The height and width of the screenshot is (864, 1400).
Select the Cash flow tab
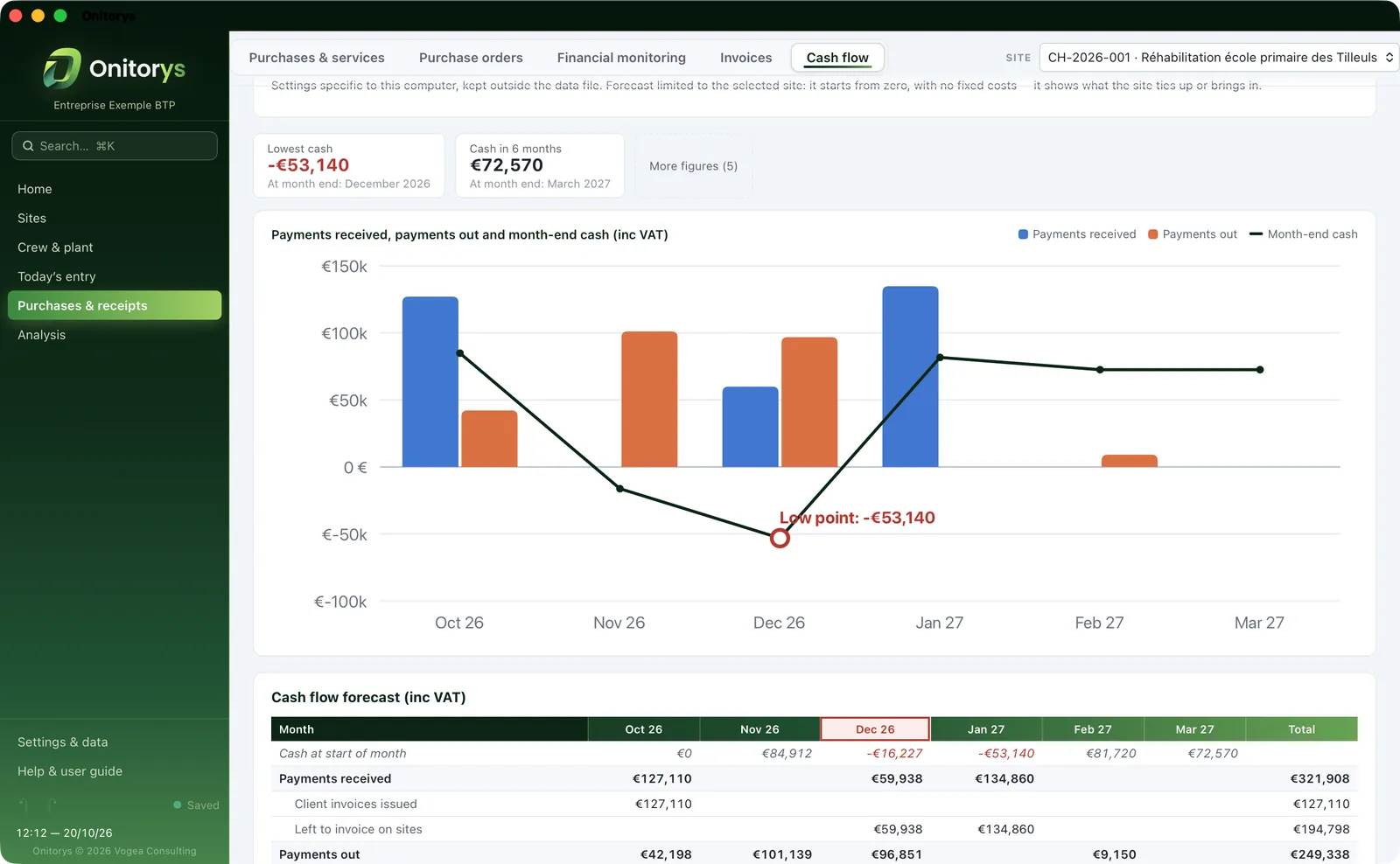(x=837, y=58)
